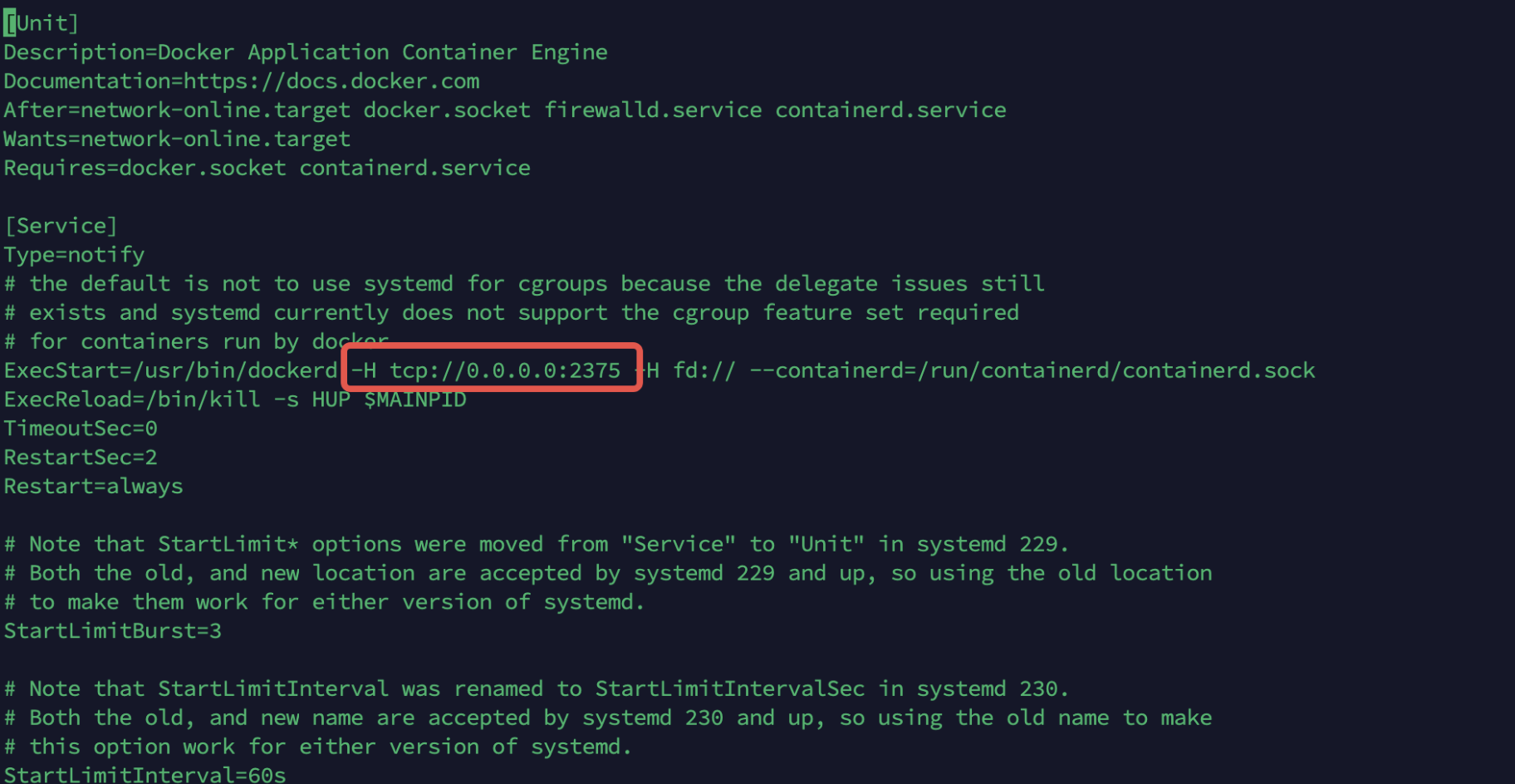Viewport: 1515px width, 784px height.
Task: Place cursor on Type=notify
Action: point(74,255)
